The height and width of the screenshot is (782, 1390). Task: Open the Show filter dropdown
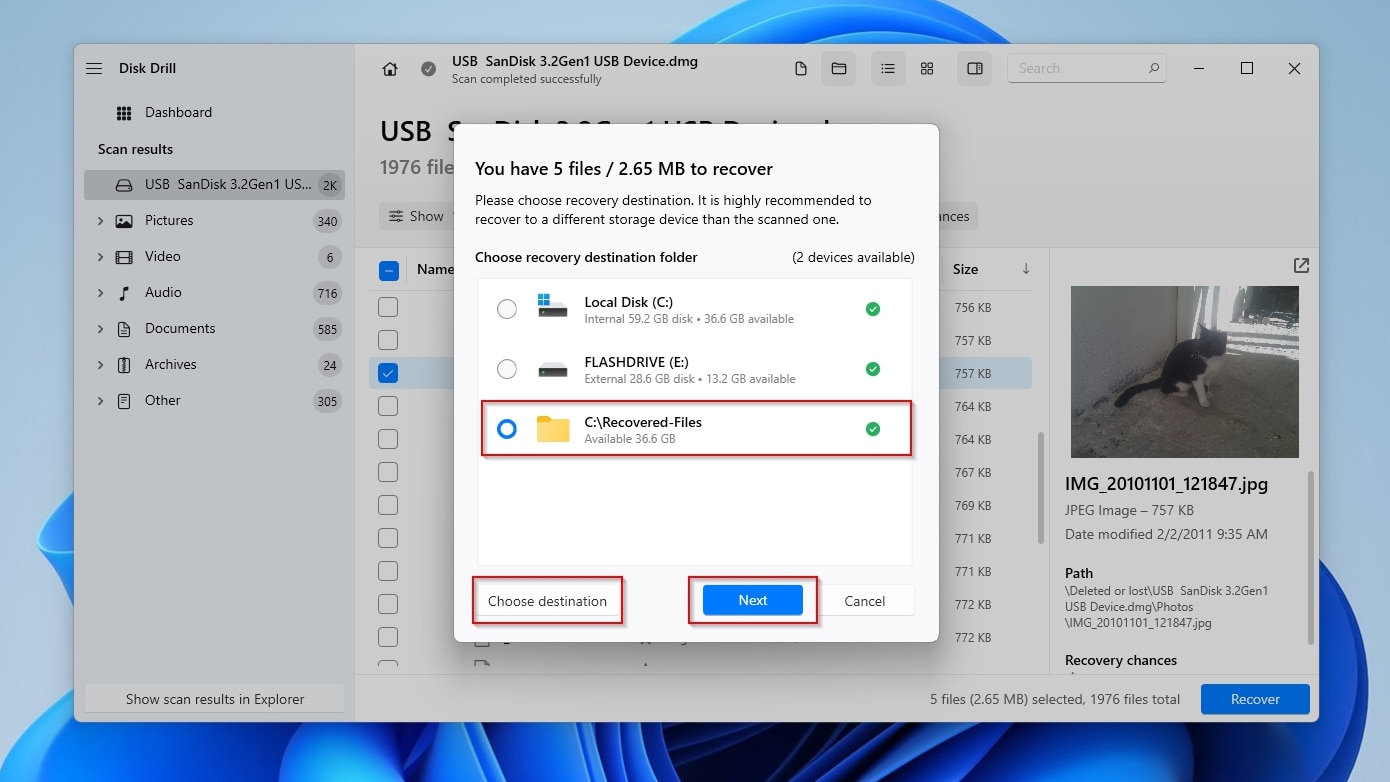coord(417,216)
